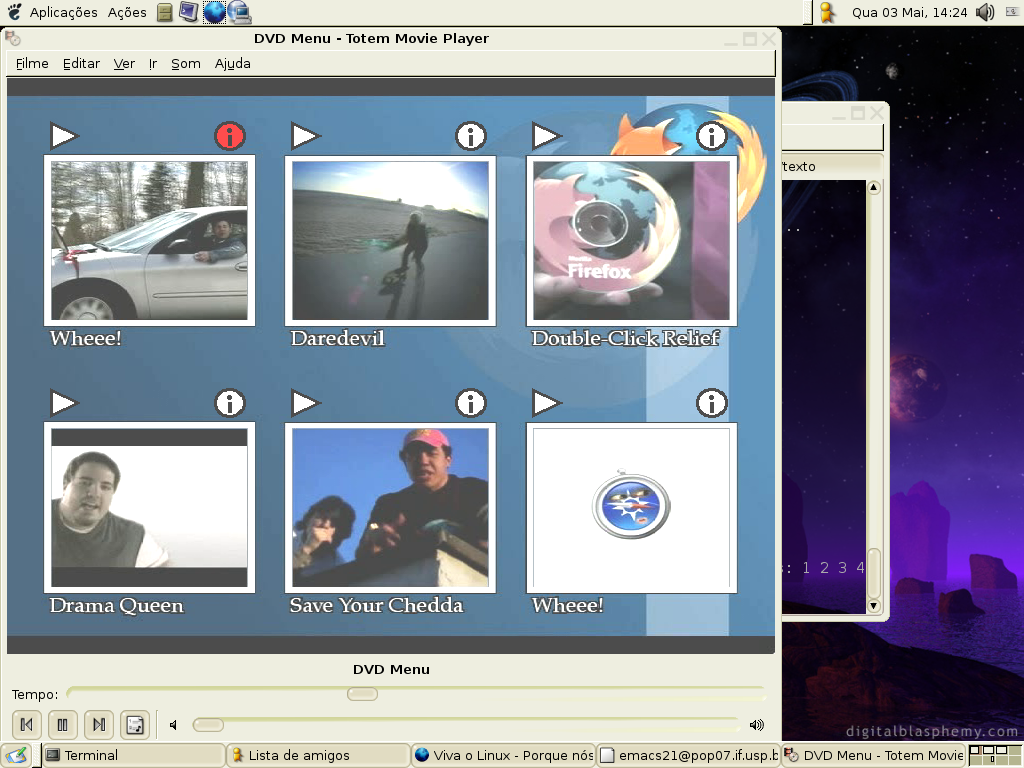Click the DVD Menu status label below the video
Screen dimensions: 1024x768
391,669
